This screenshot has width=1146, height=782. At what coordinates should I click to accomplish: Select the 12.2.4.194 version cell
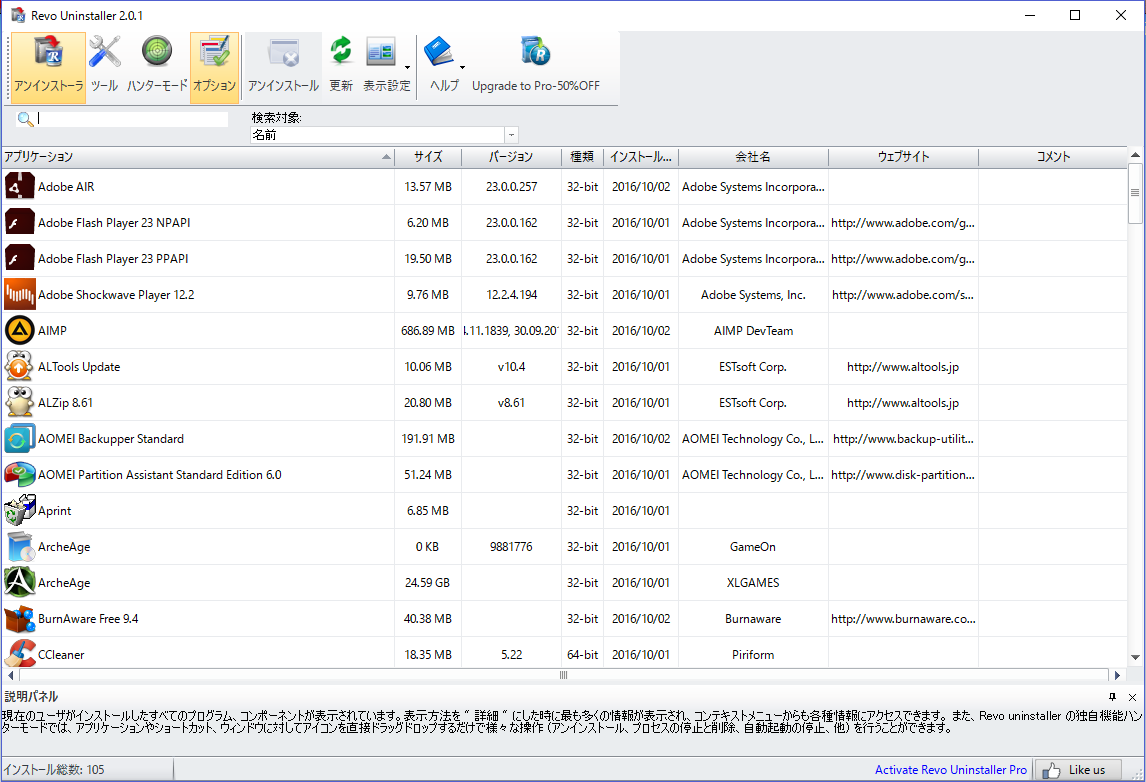pos(511,295)
